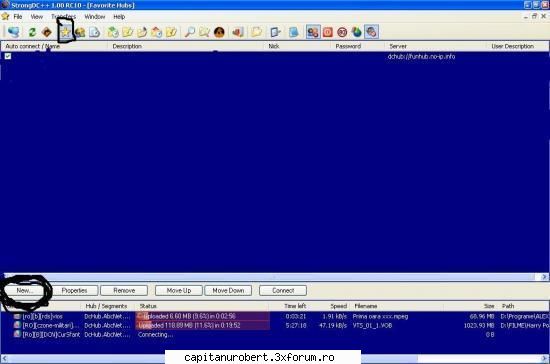This screenshot has width=550, height=364.
Task: Click the red square shutdown toolbar icon
Action: (x=328, y=32)
